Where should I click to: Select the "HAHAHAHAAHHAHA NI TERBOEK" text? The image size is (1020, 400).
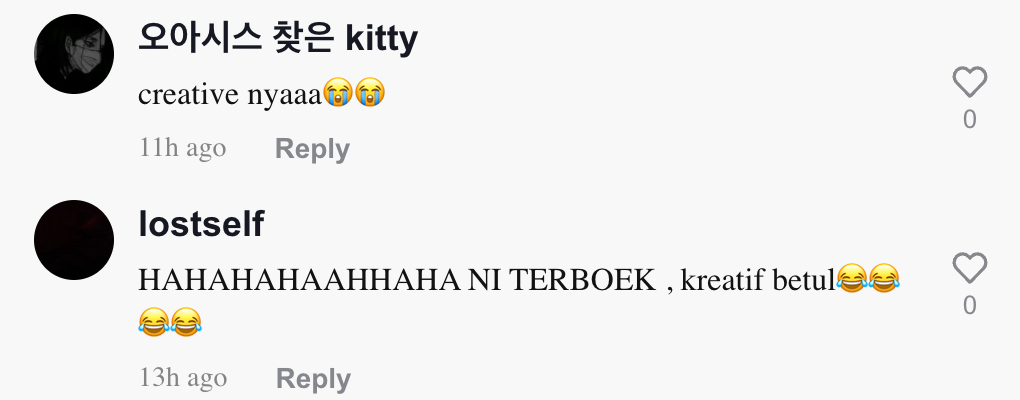pyautogui.click(x=397, y=281)
